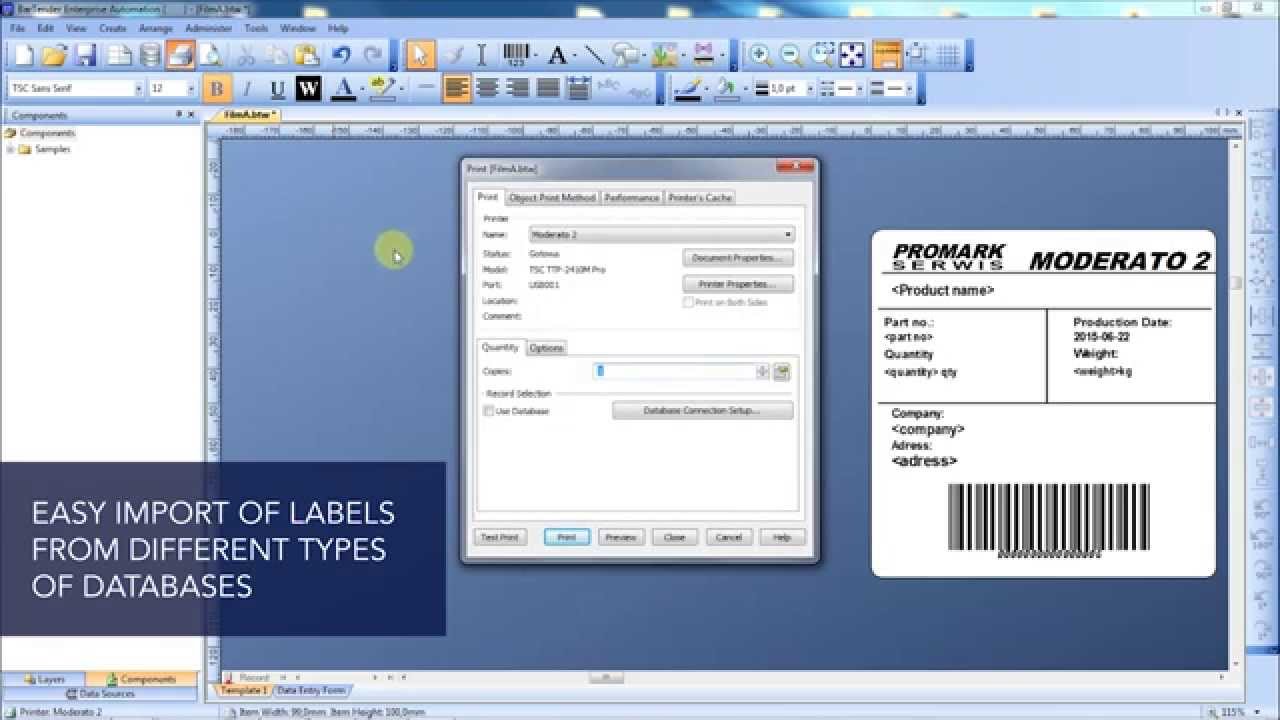Save with the floppy disk icon
Image resolution: width=1280 pixels, height=720 pixels.
[86, 55]
